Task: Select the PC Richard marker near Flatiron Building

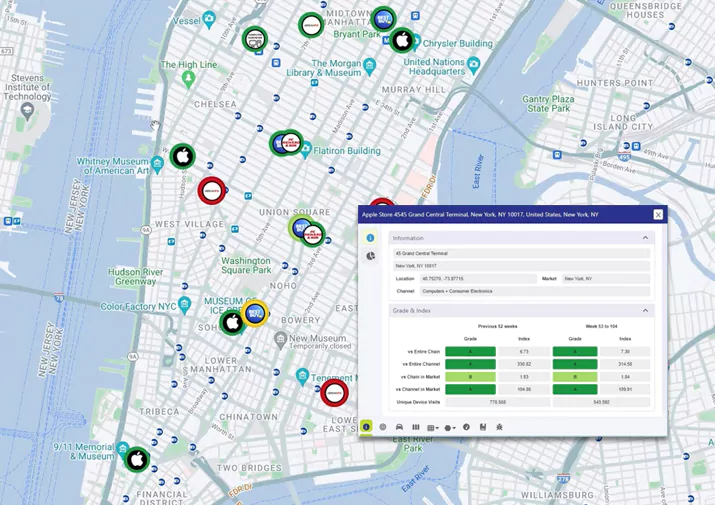Action: point(291,143)
